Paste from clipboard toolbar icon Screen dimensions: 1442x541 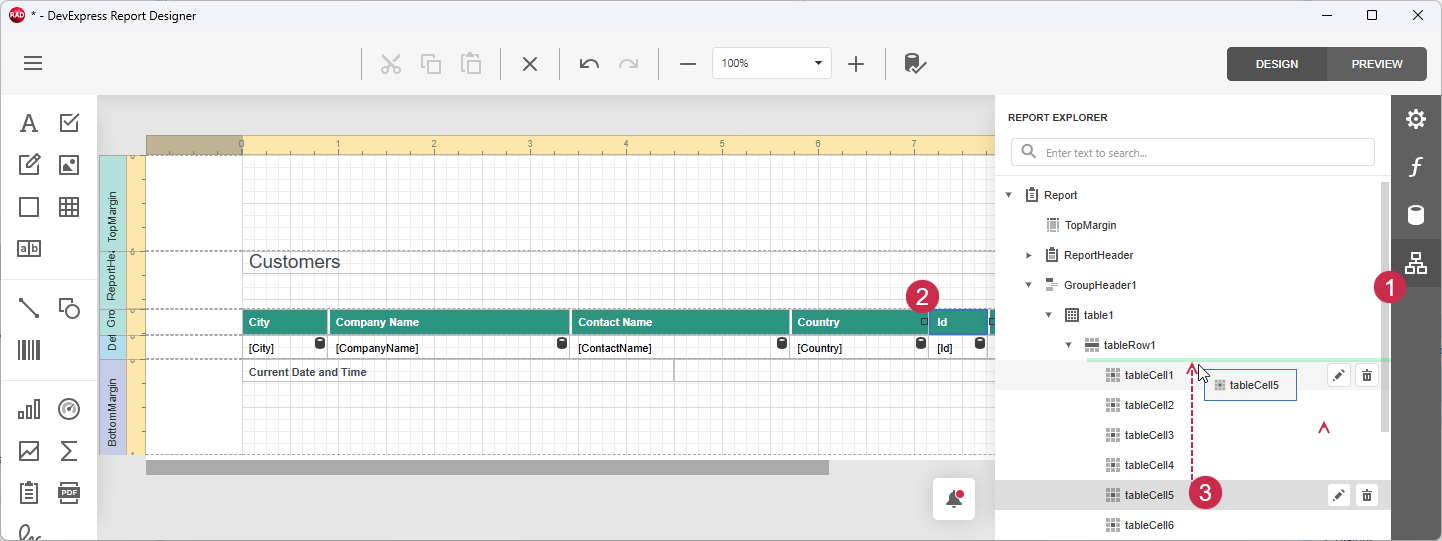click(x=471, y=64)
